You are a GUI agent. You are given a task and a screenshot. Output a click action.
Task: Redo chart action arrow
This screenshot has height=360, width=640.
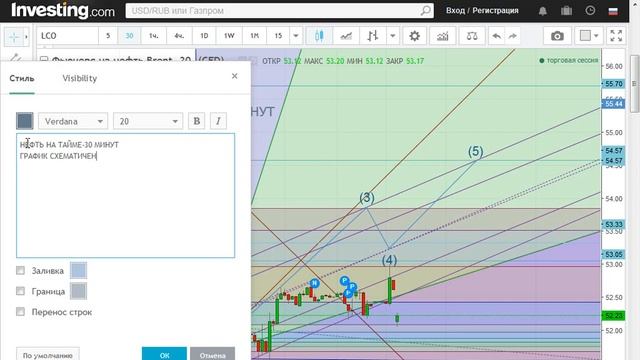[512, 36]
